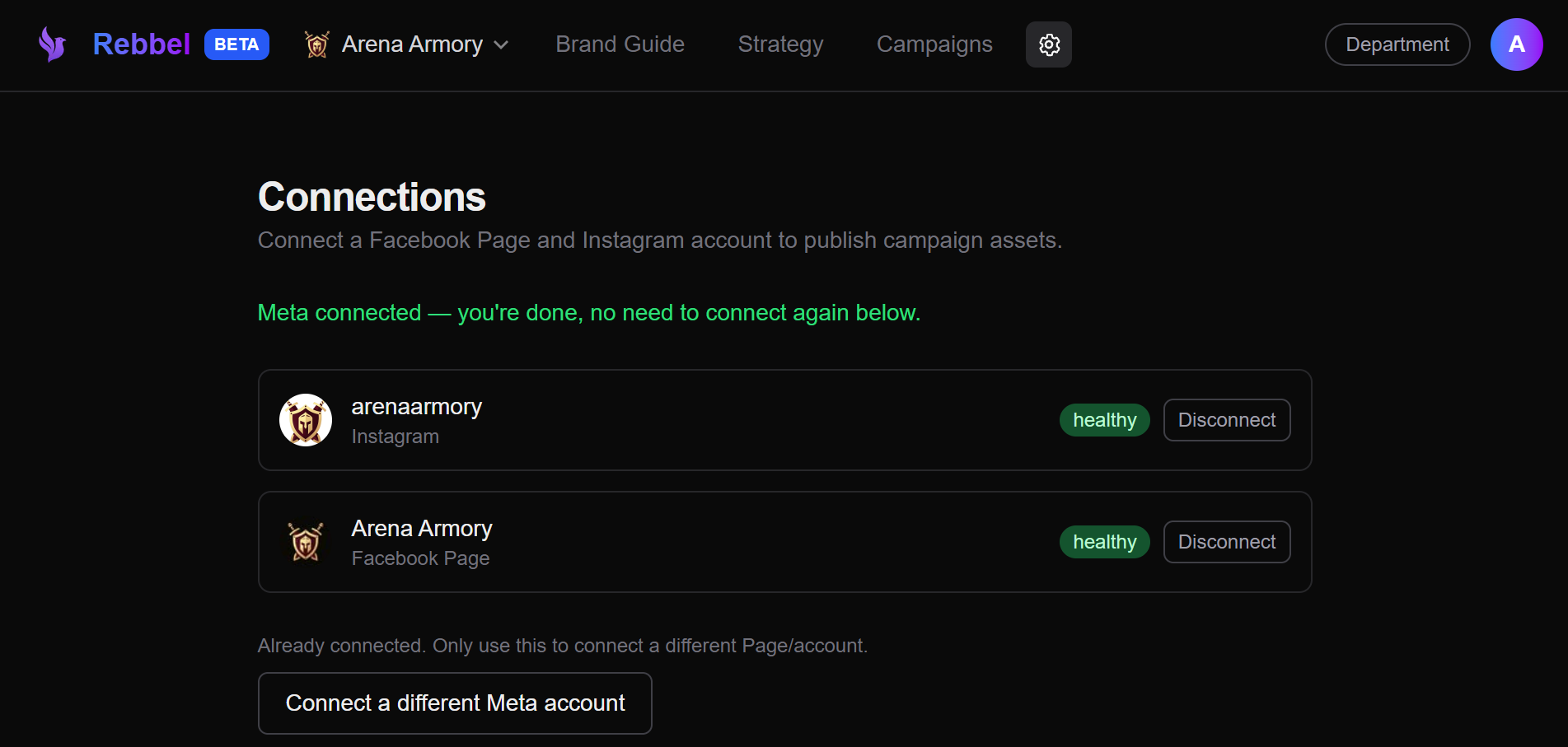Click the "Connect a Facebook Page and Instagram" subtitle
Viewport: 1568px width, 747px height.
[660, 240]
